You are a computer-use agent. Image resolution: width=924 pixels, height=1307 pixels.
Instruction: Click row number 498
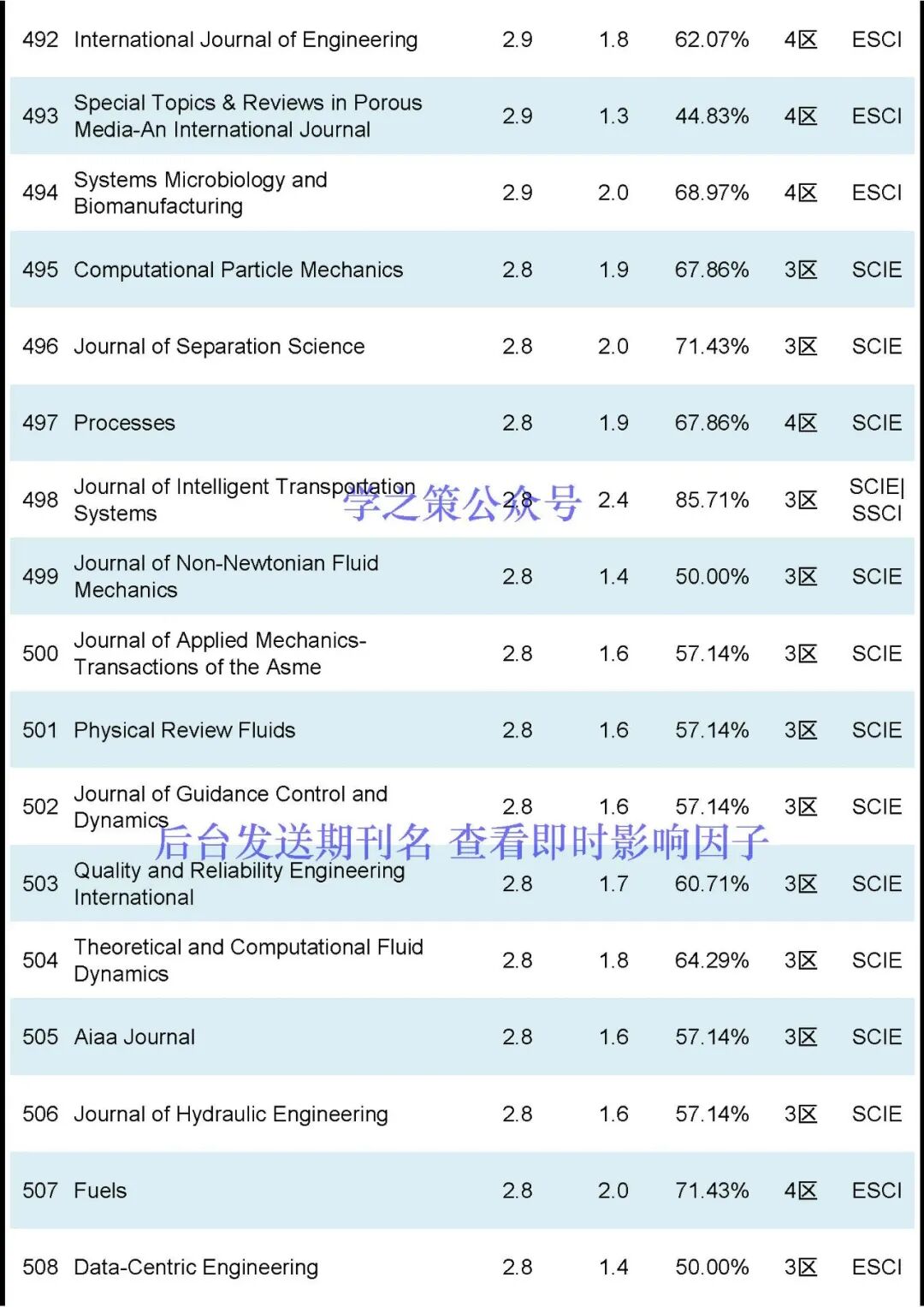(40, 500)
